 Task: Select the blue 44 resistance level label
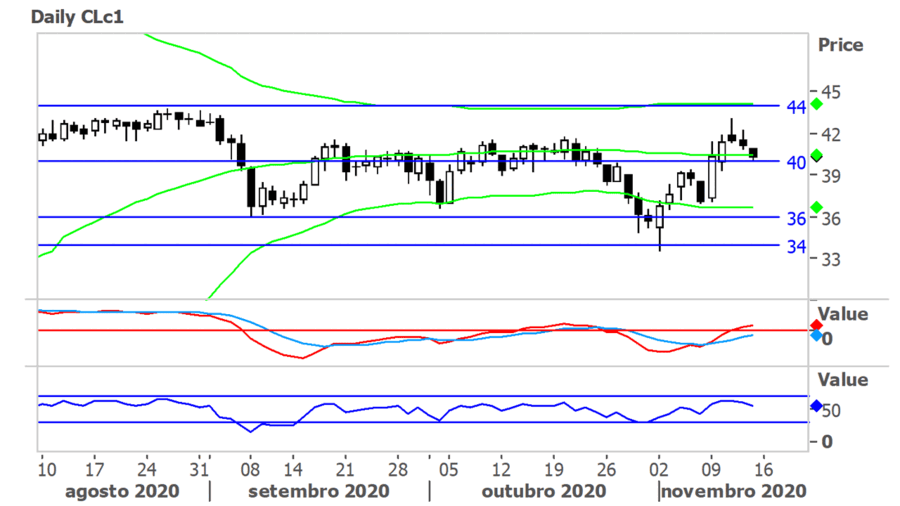tap(796, 107)
